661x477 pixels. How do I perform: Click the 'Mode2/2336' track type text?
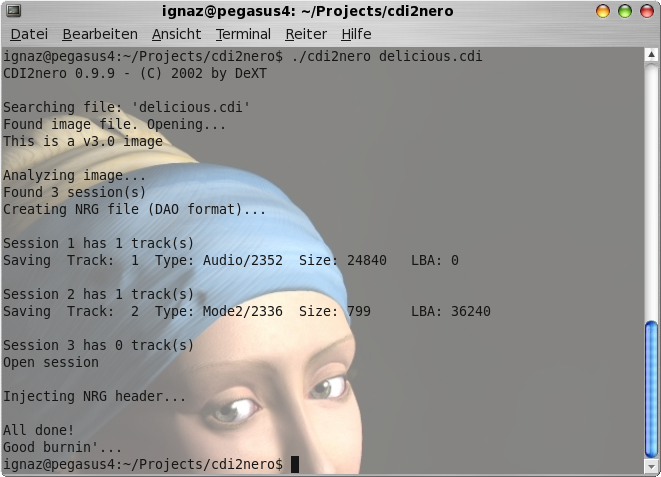tap(243, 311)
